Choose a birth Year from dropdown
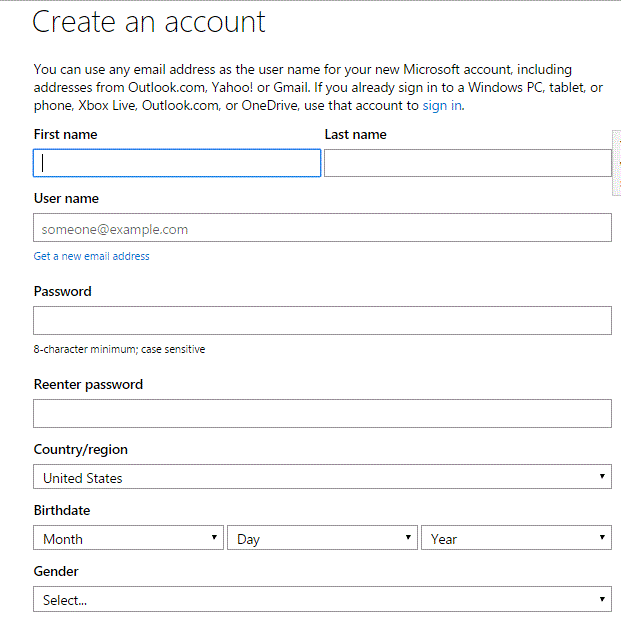The image size is (621, 619). click(516, 538)
